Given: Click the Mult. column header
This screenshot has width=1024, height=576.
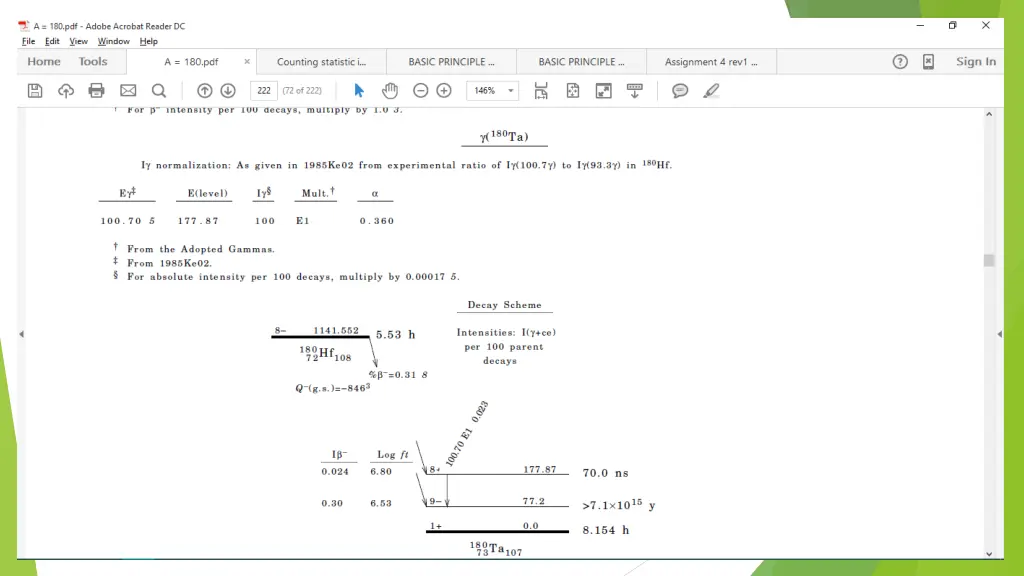Looking at the screenshot, I should 318,193.
